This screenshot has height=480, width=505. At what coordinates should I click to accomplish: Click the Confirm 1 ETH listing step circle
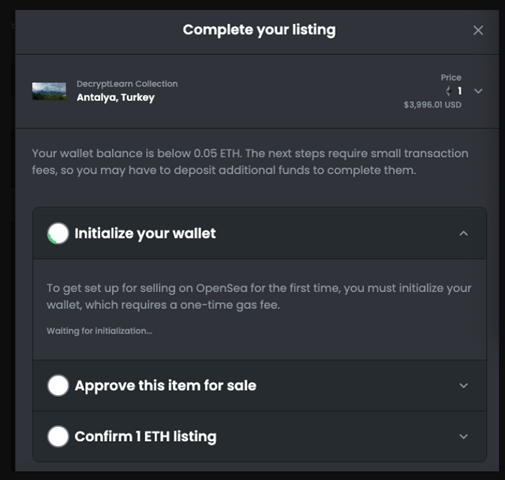(x=58, y=436)
